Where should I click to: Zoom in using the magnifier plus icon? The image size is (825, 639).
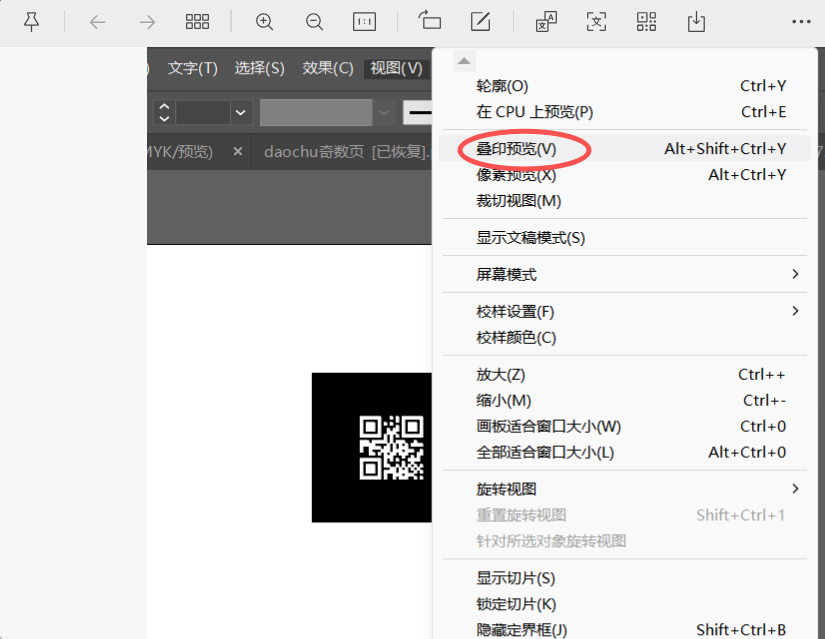pyautogui.click(x=264, y=21)
